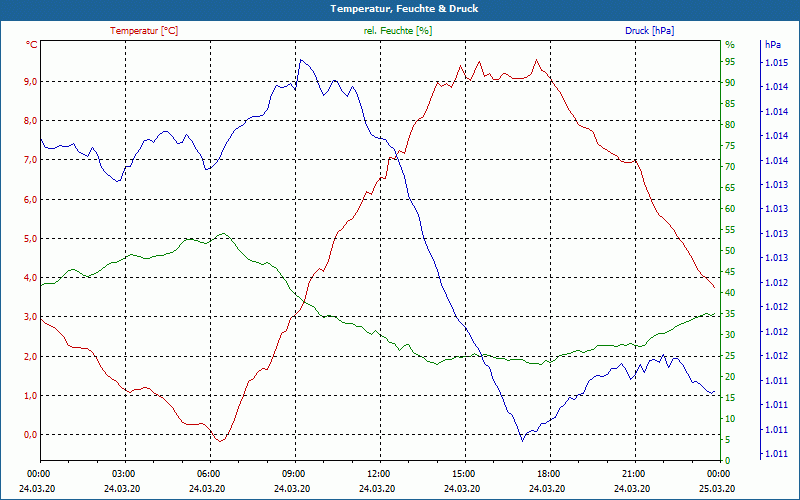Select humidity axis value 80

pyautogui.click(x=730, y=125)
